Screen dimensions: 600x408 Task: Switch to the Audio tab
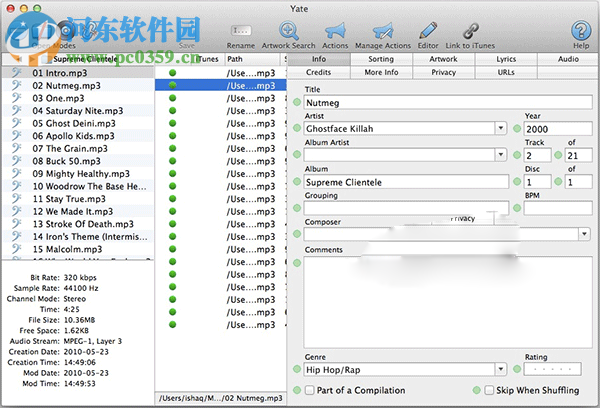[568, 59]
